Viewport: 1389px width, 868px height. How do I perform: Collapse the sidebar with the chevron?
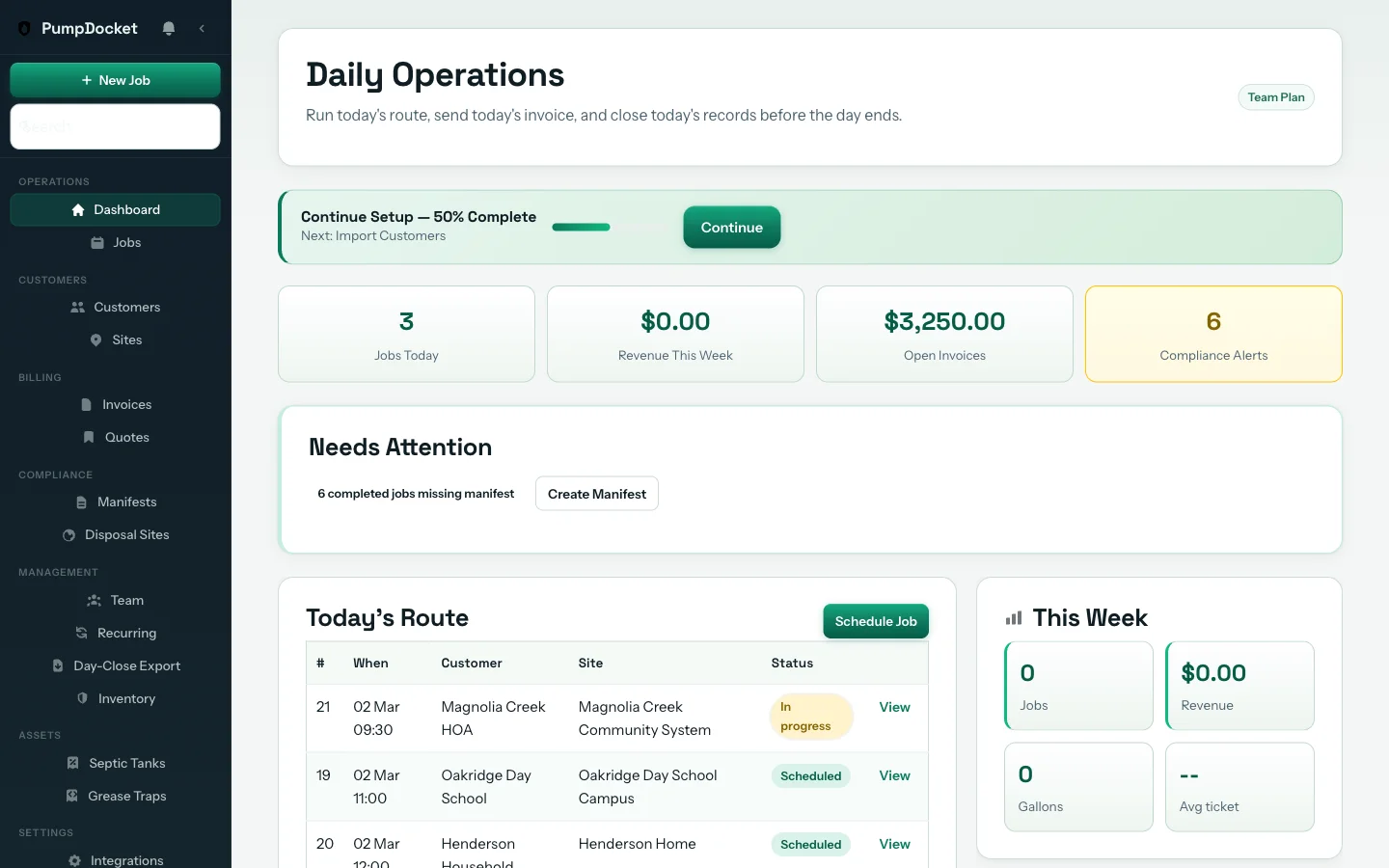[202, 28]
